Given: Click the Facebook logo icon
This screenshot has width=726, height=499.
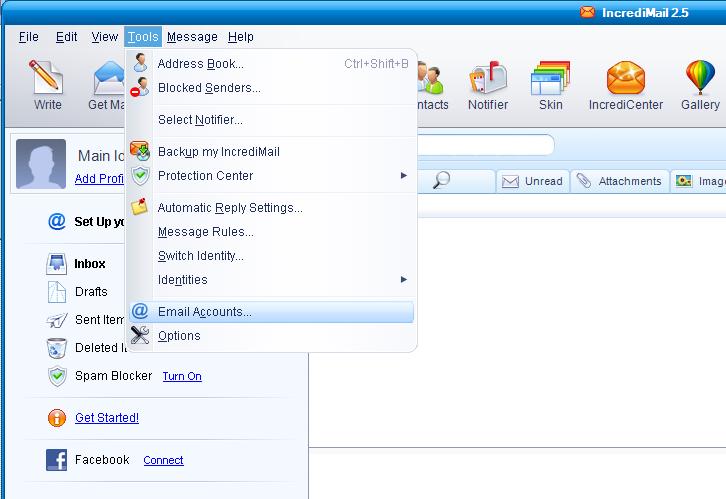Looking at the screenshot, I should tap(56, 460).
